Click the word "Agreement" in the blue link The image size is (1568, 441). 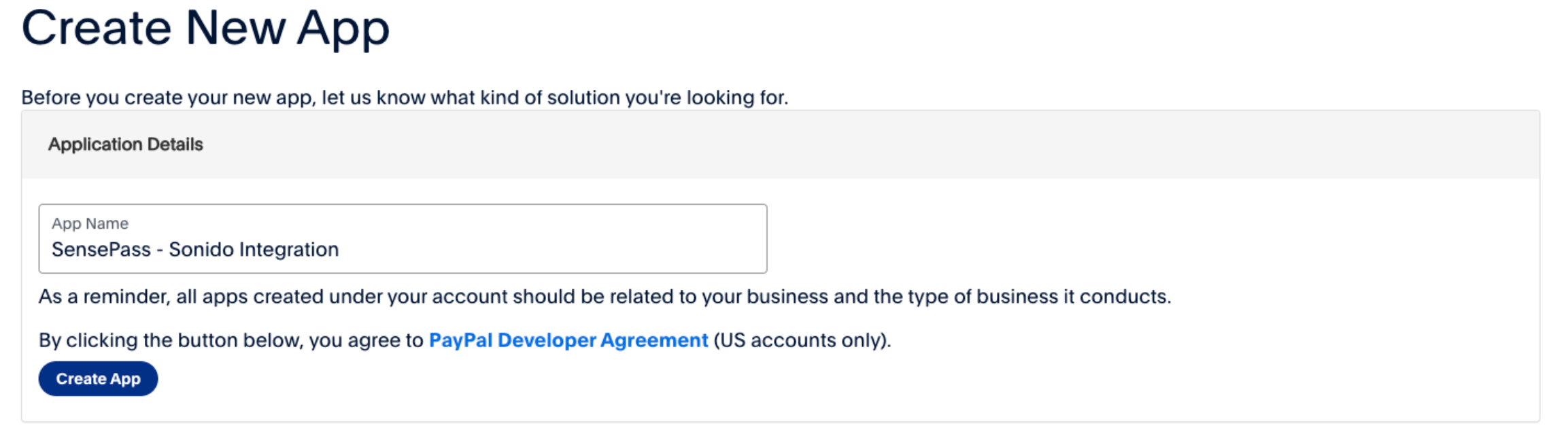[653, 340]
